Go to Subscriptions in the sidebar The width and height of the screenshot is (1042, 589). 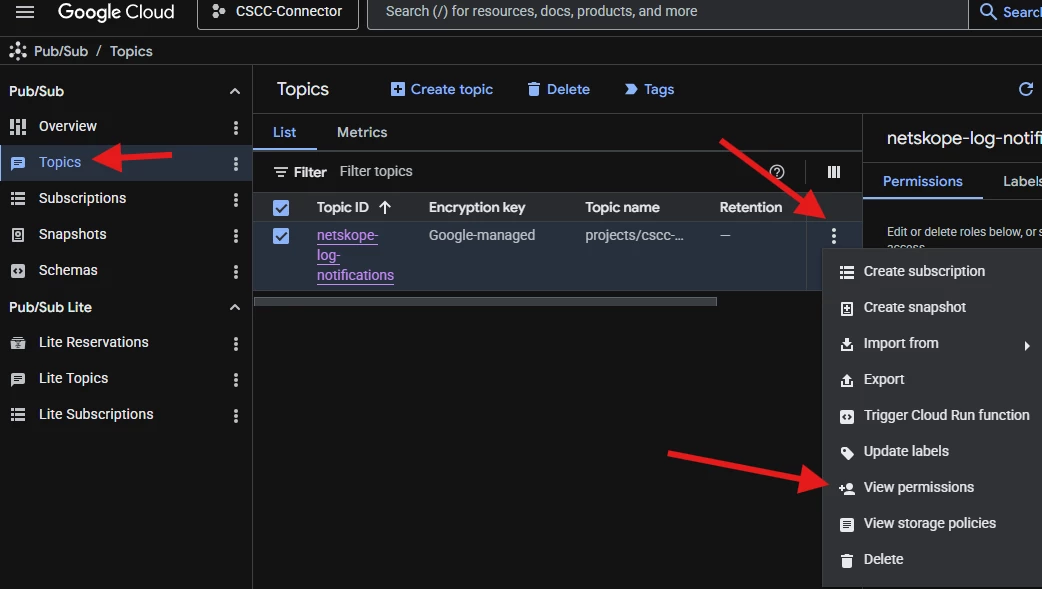pyautogui.click(x=82, y=198)
